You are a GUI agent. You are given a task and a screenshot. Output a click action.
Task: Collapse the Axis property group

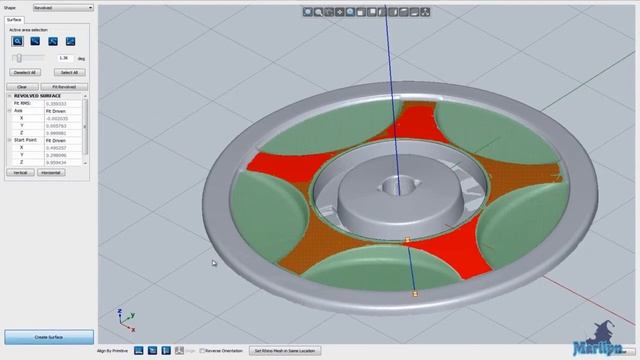tap(10, 111)
